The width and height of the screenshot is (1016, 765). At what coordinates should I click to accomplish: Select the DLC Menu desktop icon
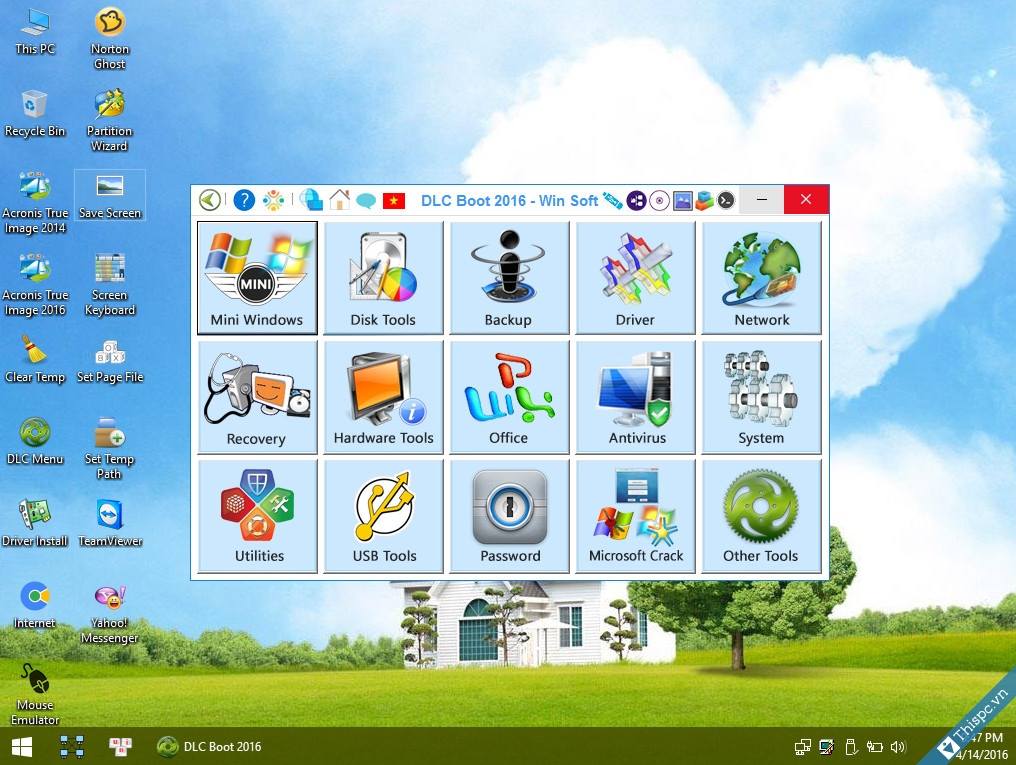(x=35, y=442)
